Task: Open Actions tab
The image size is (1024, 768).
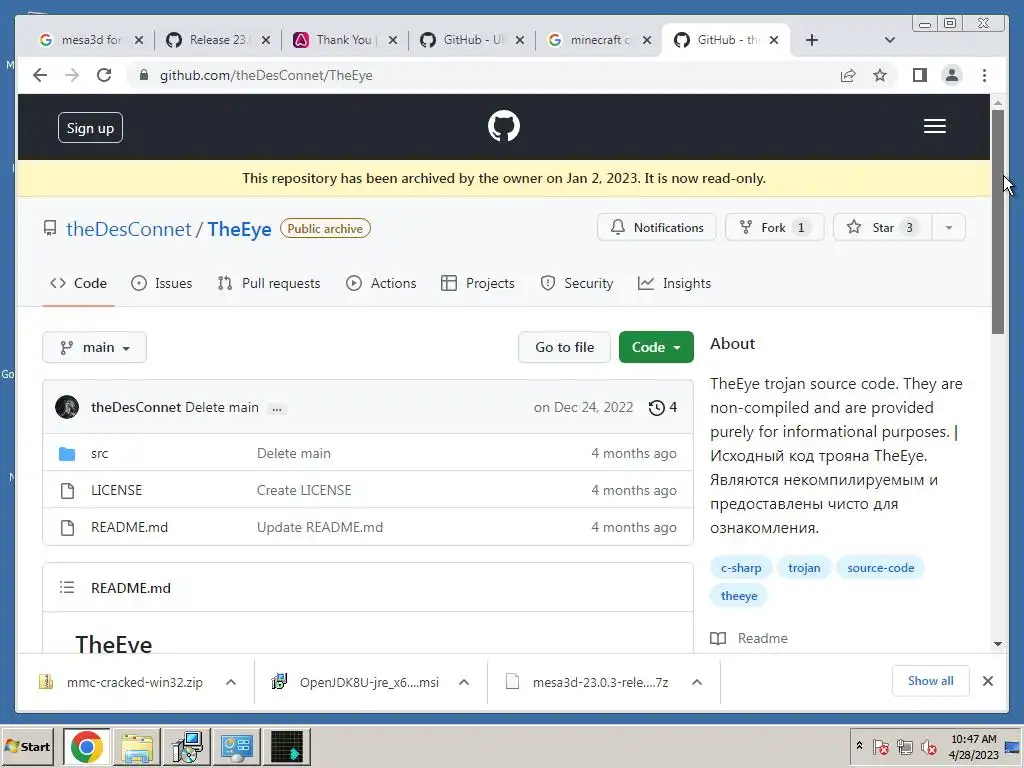Action: [381, 283]
